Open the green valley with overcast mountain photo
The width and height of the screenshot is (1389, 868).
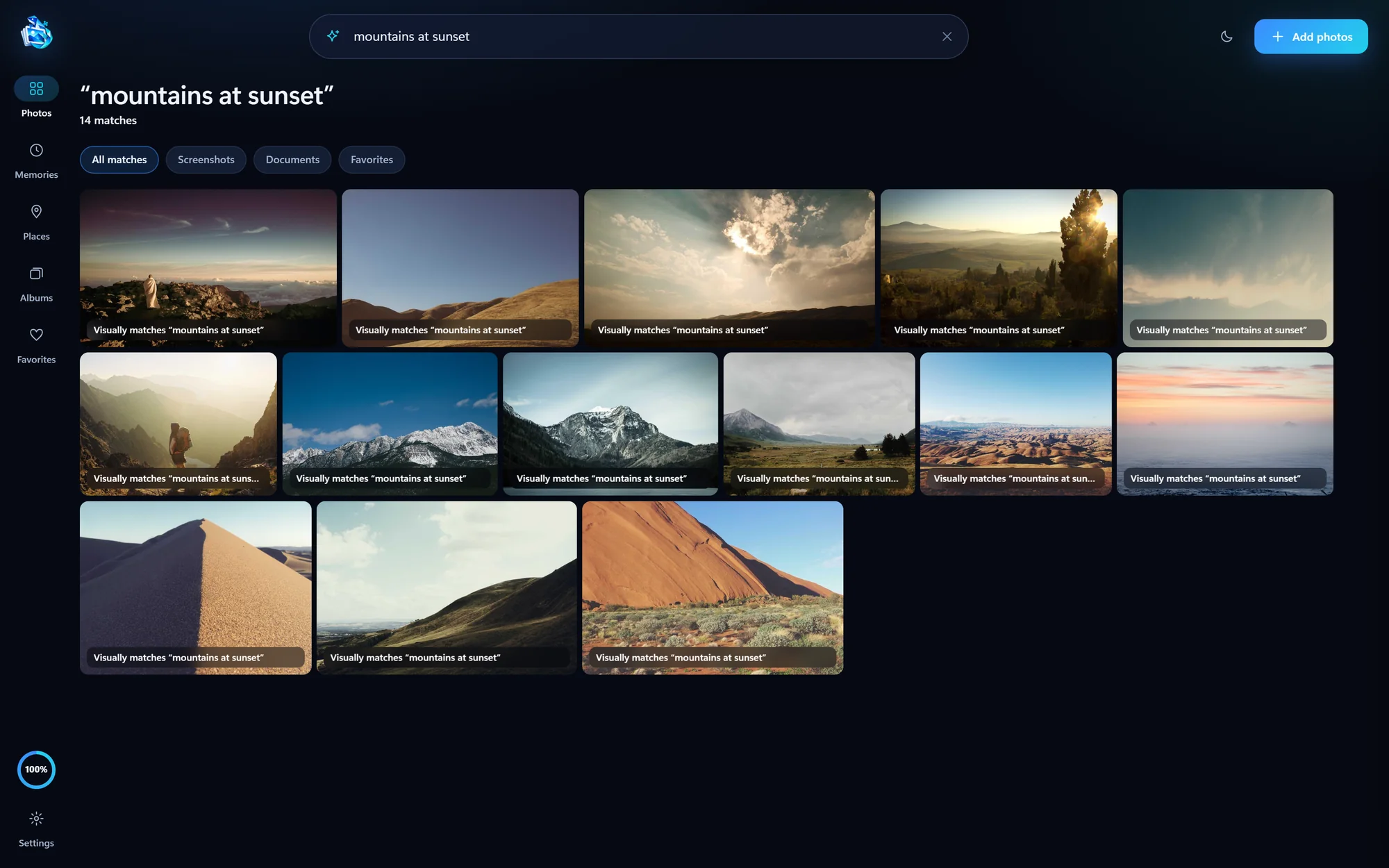[819, 424]
